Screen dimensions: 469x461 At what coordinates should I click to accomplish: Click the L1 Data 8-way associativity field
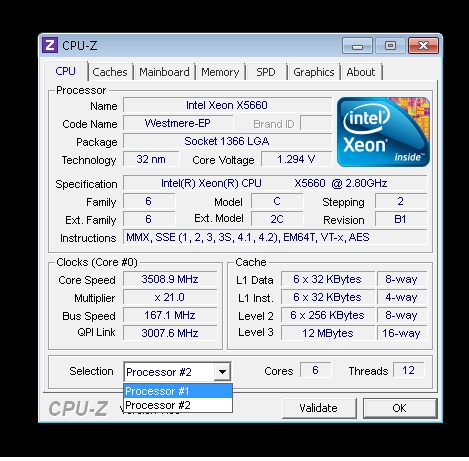(402, 279)
